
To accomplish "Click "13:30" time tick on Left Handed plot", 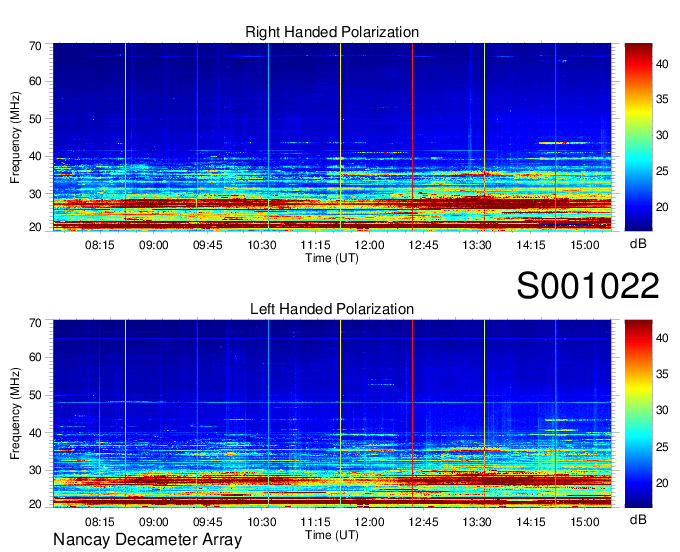I will pos(477,522).
